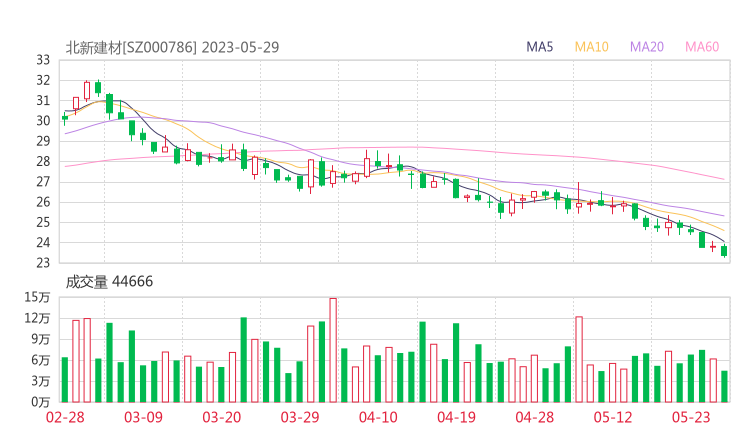The height and width of the screenshot is (440, 740).
Task: Select the 05-12 date label
Action: pyautogui.click(x=612, y=417)
